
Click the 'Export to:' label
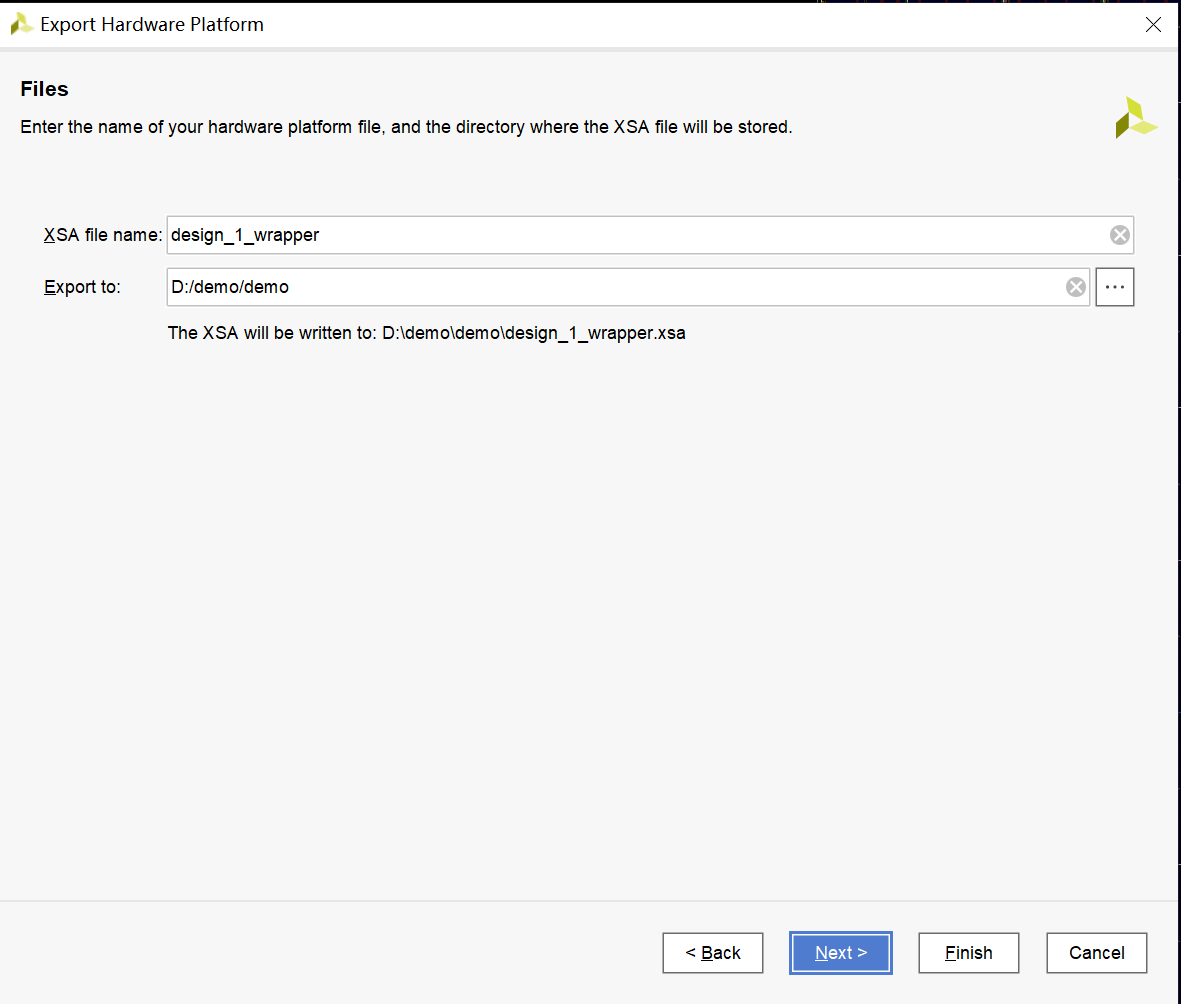coord(82,287)
